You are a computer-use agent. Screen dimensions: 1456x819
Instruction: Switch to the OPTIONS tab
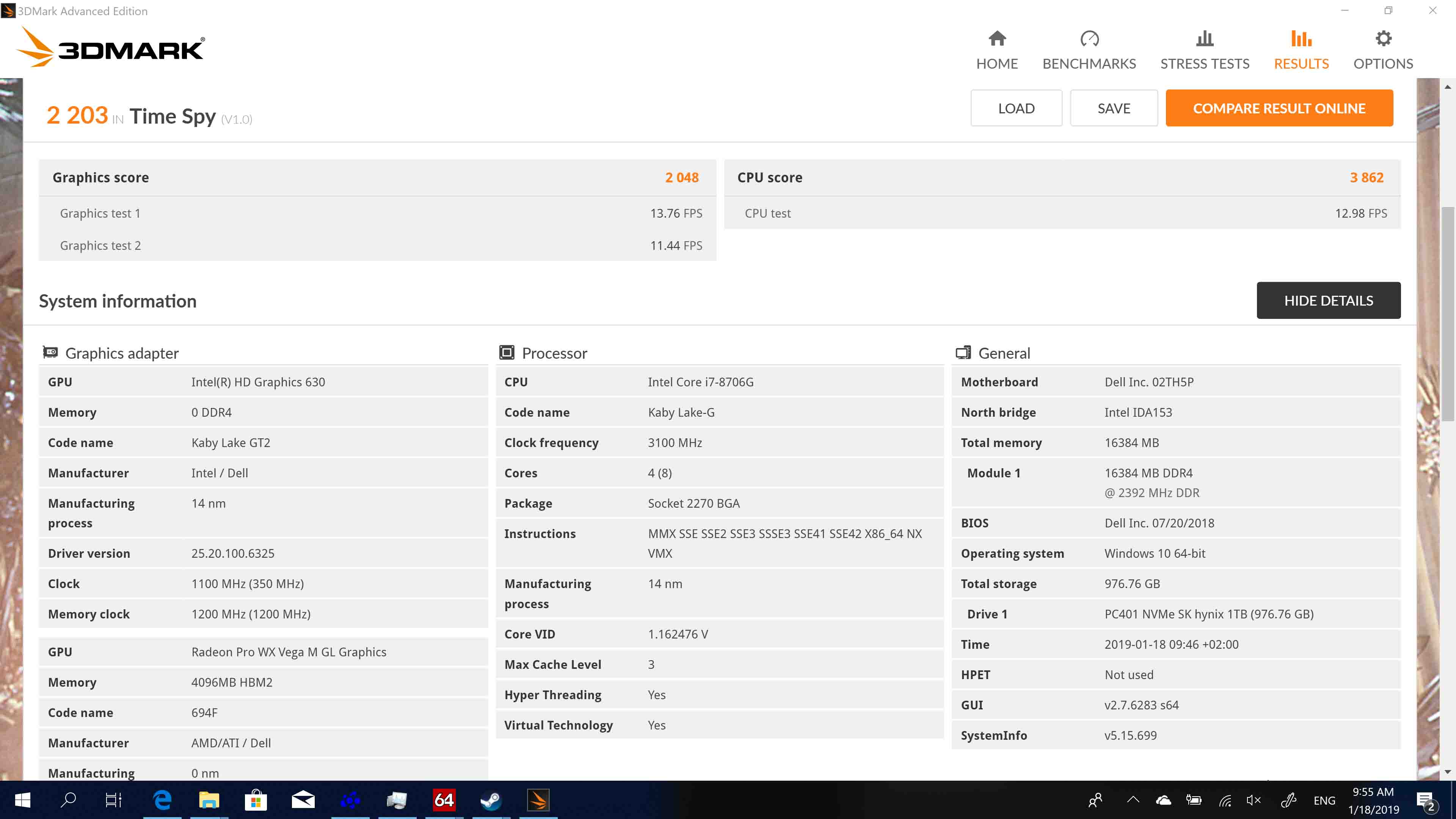coord(1383,64)
